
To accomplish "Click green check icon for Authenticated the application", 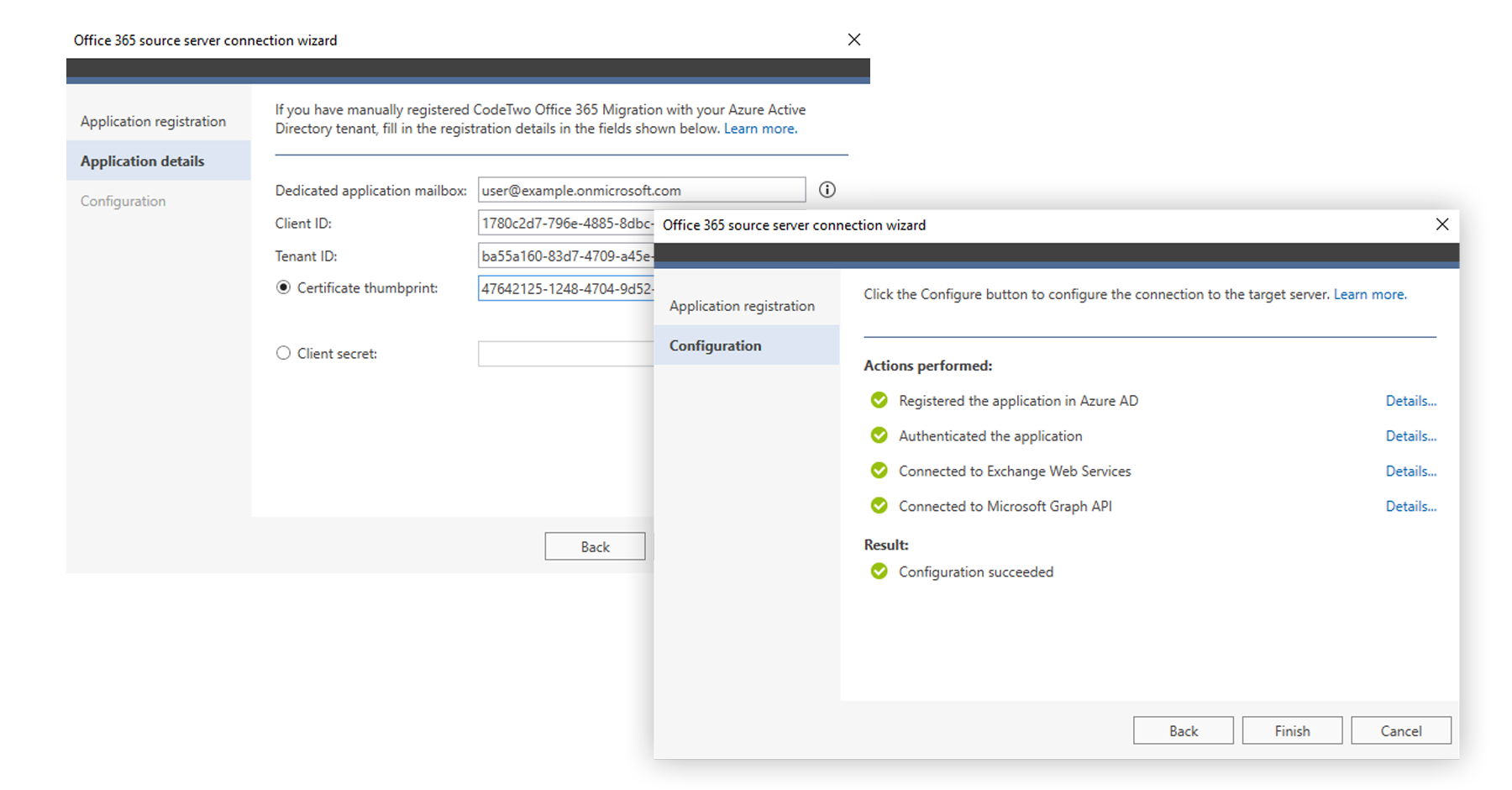I will tap(879, 435).
